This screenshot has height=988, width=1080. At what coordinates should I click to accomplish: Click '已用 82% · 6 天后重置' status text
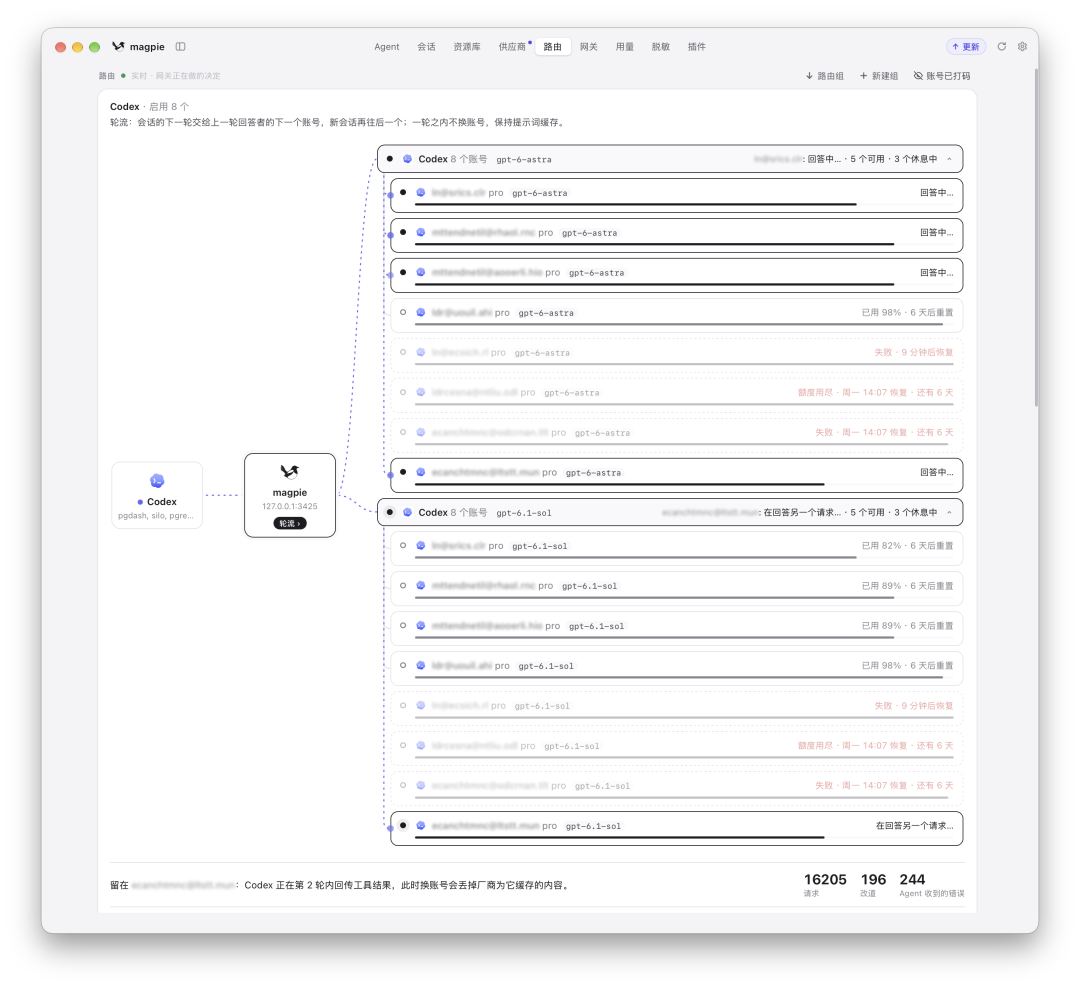(907, 546)
